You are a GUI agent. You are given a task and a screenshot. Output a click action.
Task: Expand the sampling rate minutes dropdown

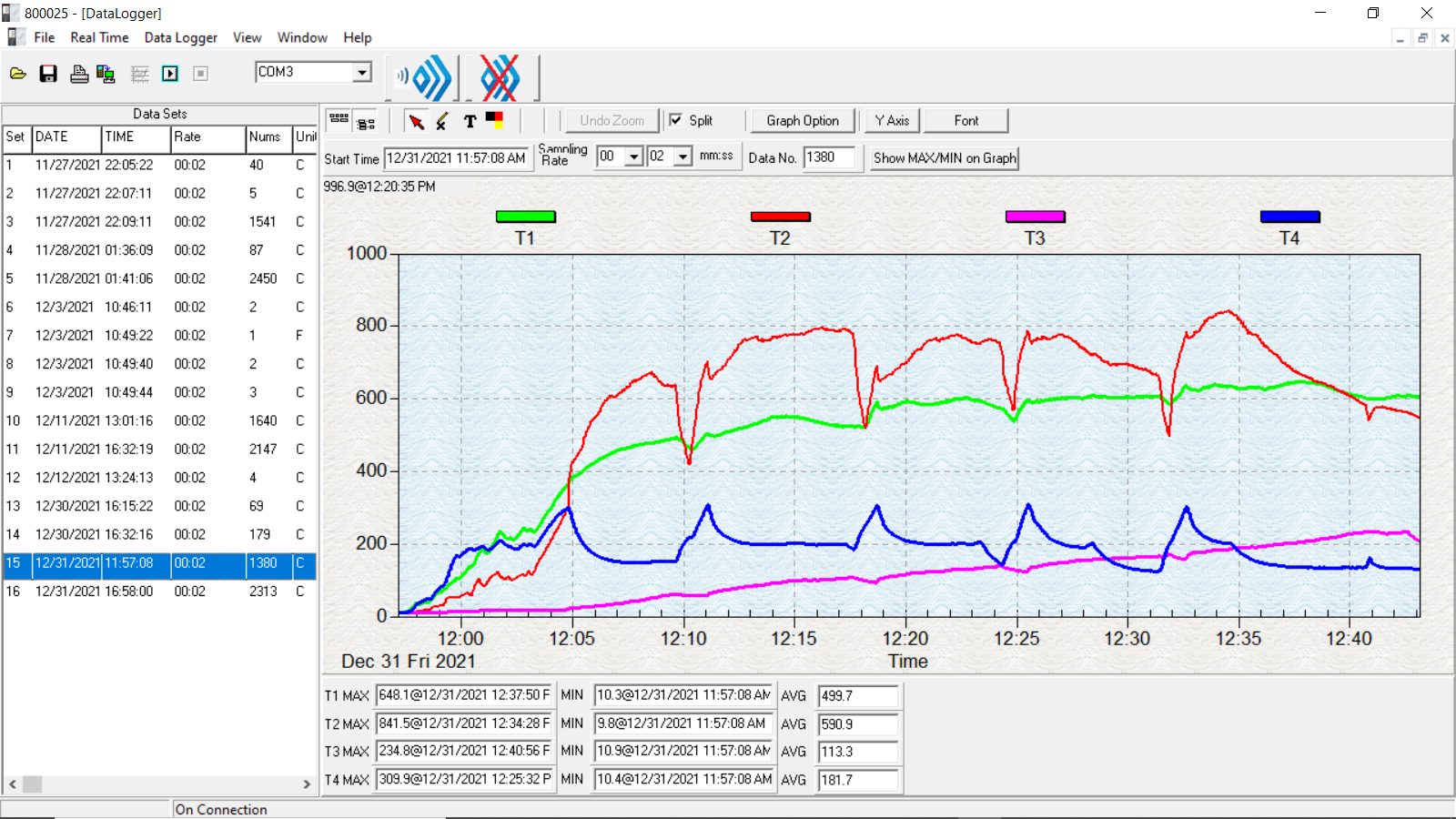tap(634, 157)
